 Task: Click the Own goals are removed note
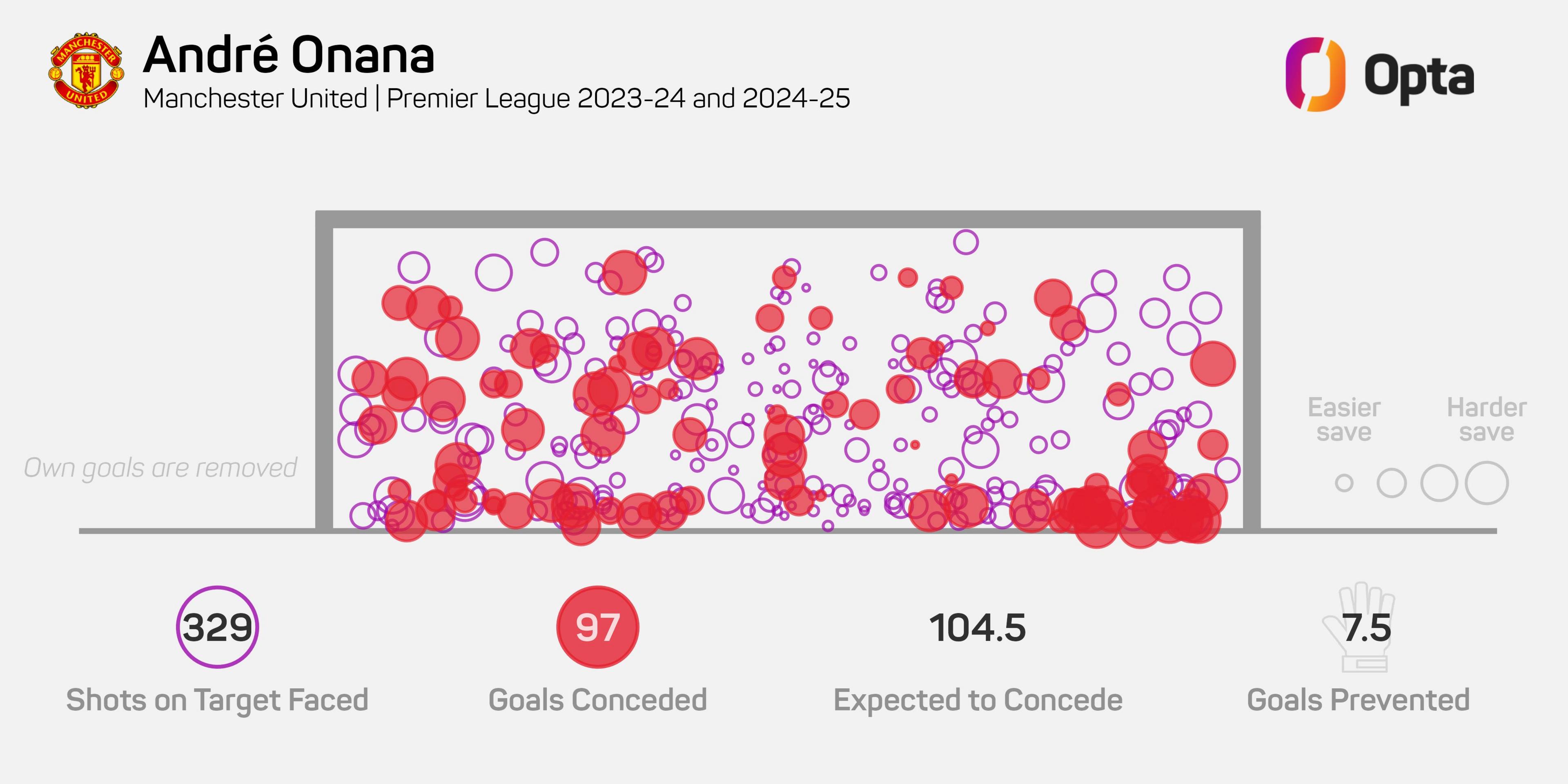click(161, 468)
